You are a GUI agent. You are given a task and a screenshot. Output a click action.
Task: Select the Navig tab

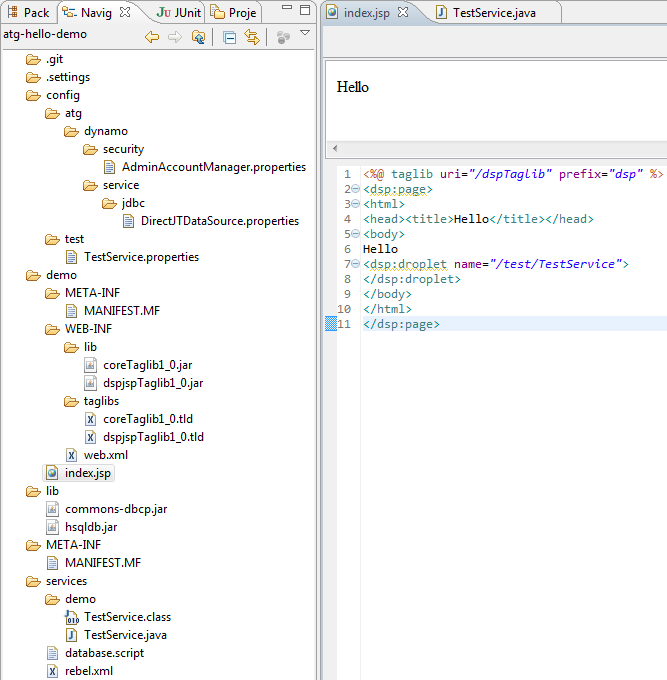(88, 13)
